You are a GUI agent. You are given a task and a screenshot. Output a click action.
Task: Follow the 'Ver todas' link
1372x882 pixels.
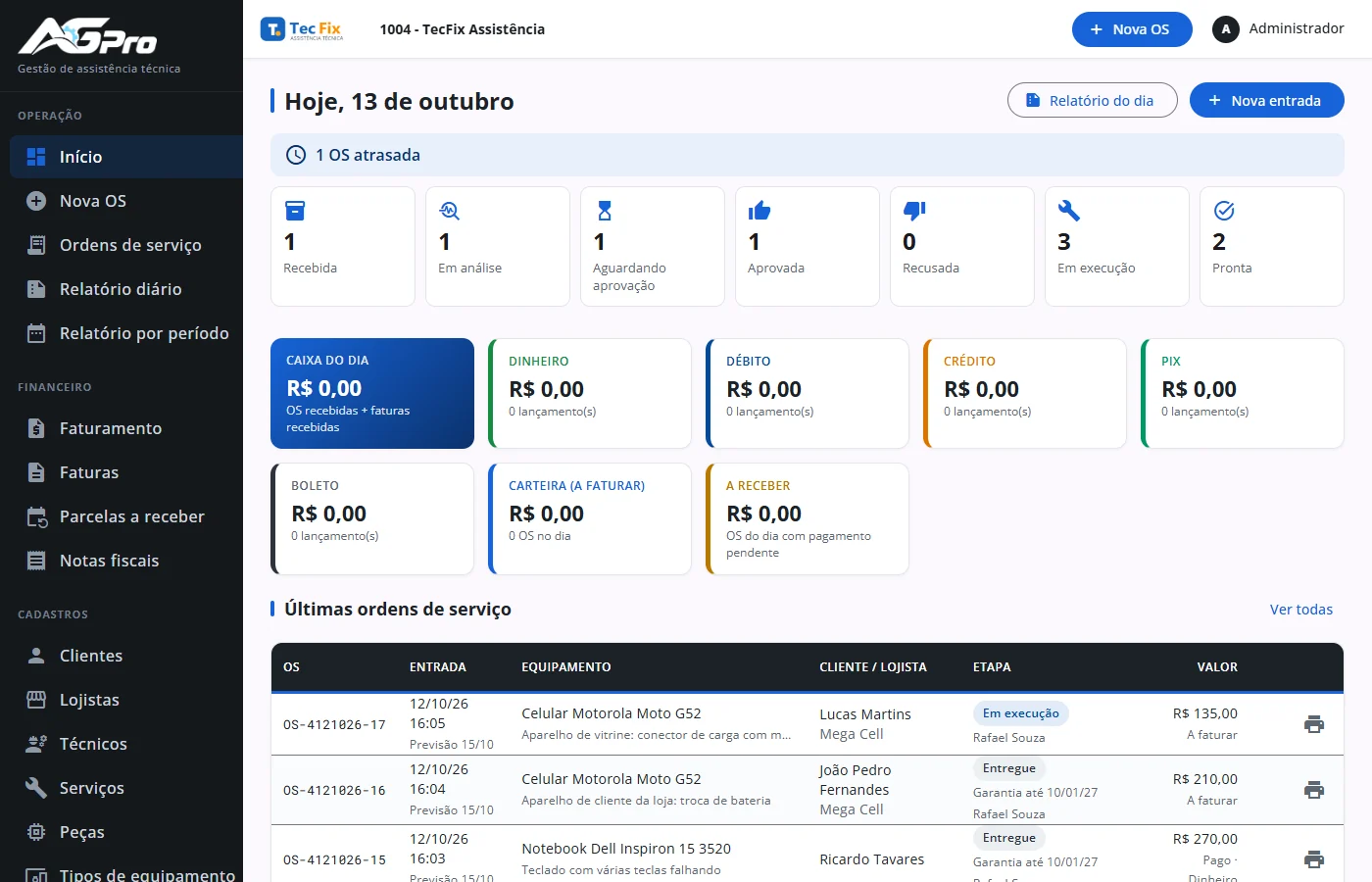coord(1301,610)
